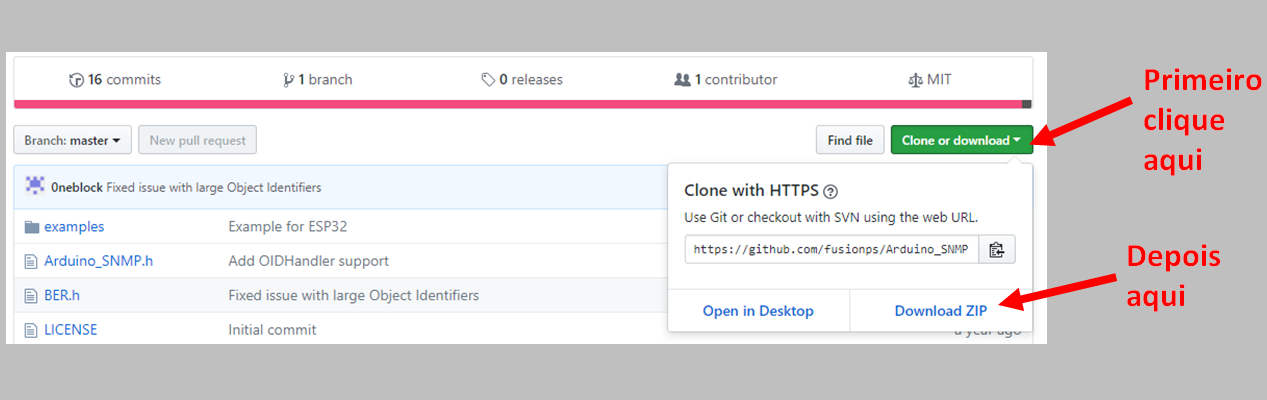Click the New pull request button
Screen dimensions: 1267x400
click(x=197, y=141)
